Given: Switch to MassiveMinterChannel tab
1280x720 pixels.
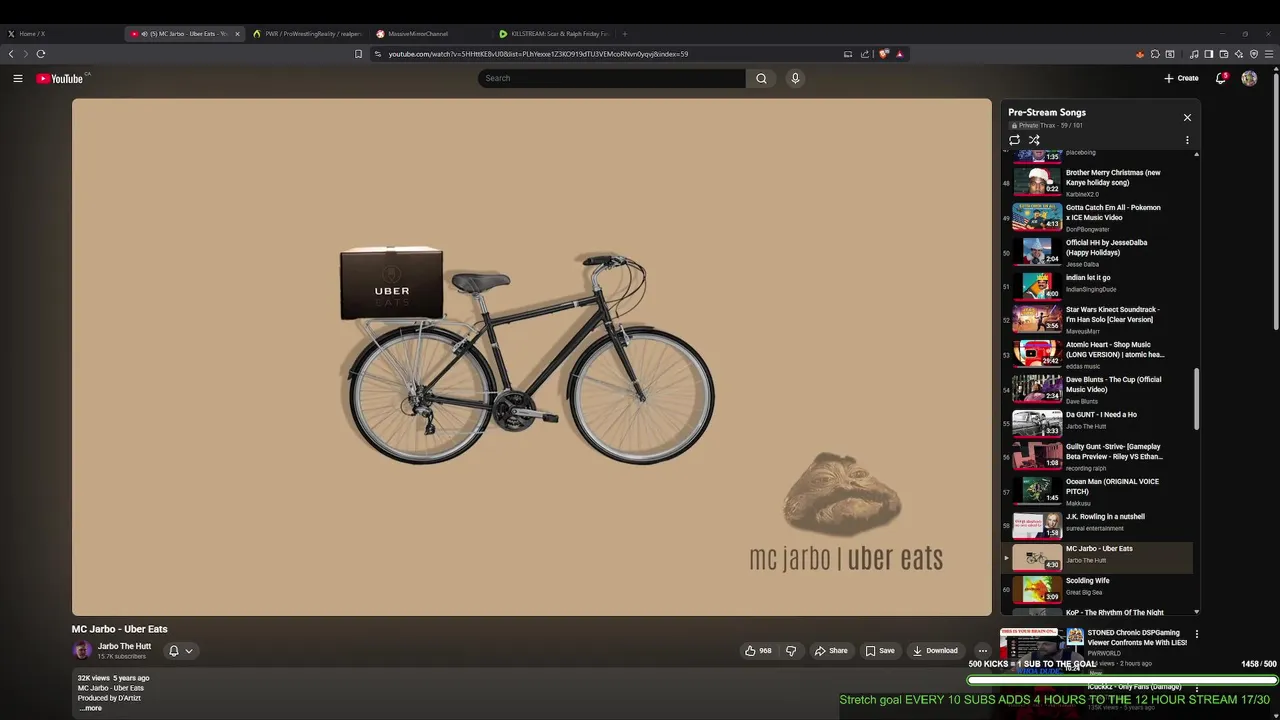Looking at the screenshot, I should tap(430, 34).
